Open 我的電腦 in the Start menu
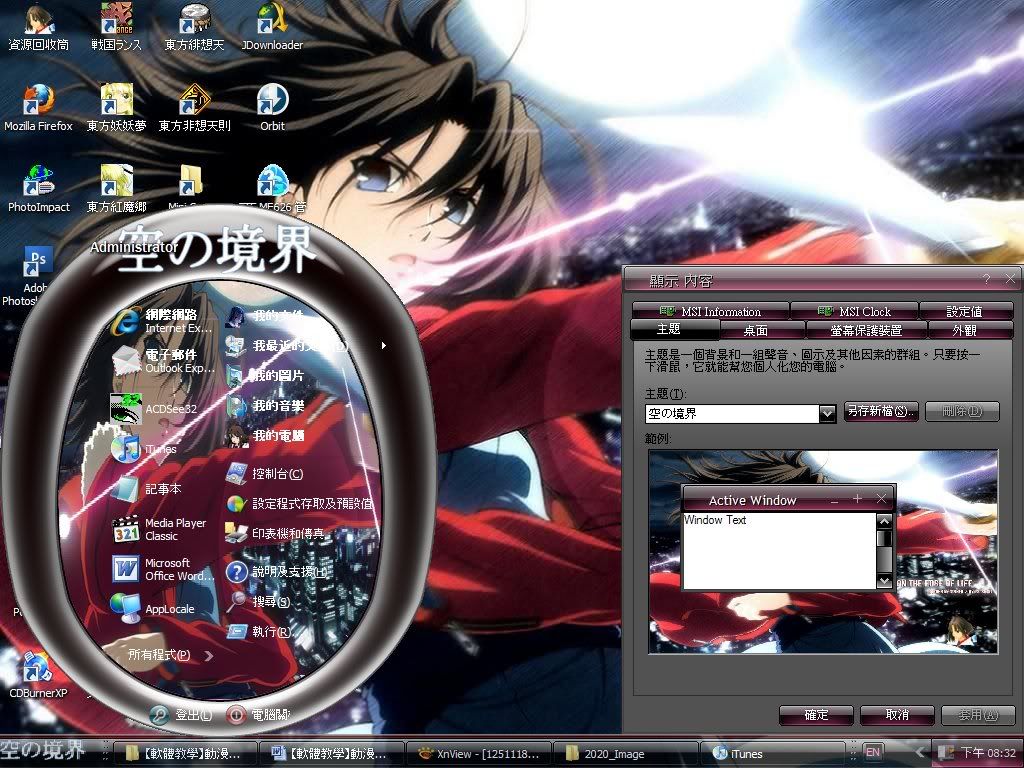The width and height of the screenshot is (1024, 768). [265, 436]
